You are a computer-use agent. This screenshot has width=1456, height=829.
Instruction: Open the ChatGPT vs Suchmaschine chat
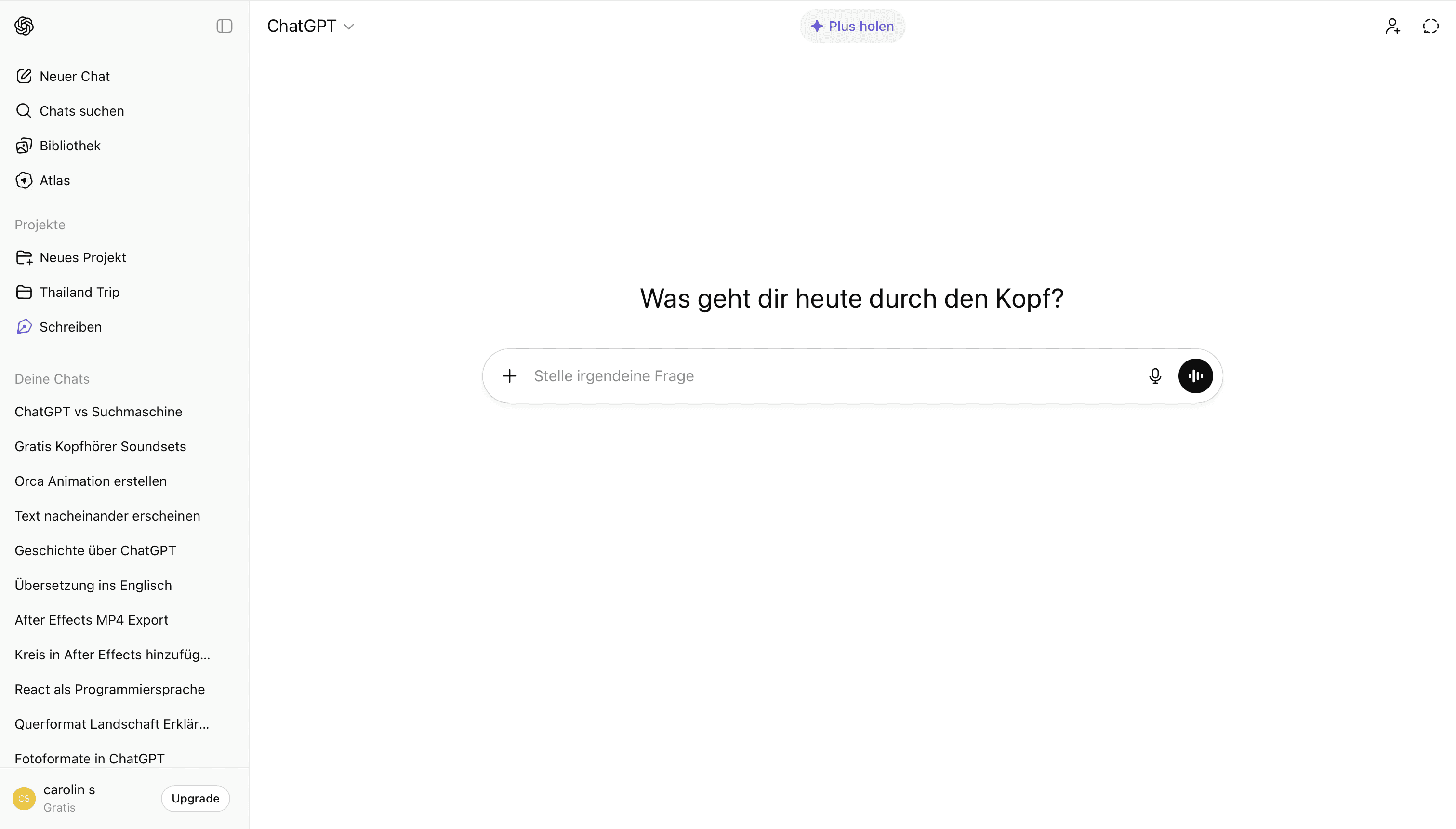(x=98, y=412)
